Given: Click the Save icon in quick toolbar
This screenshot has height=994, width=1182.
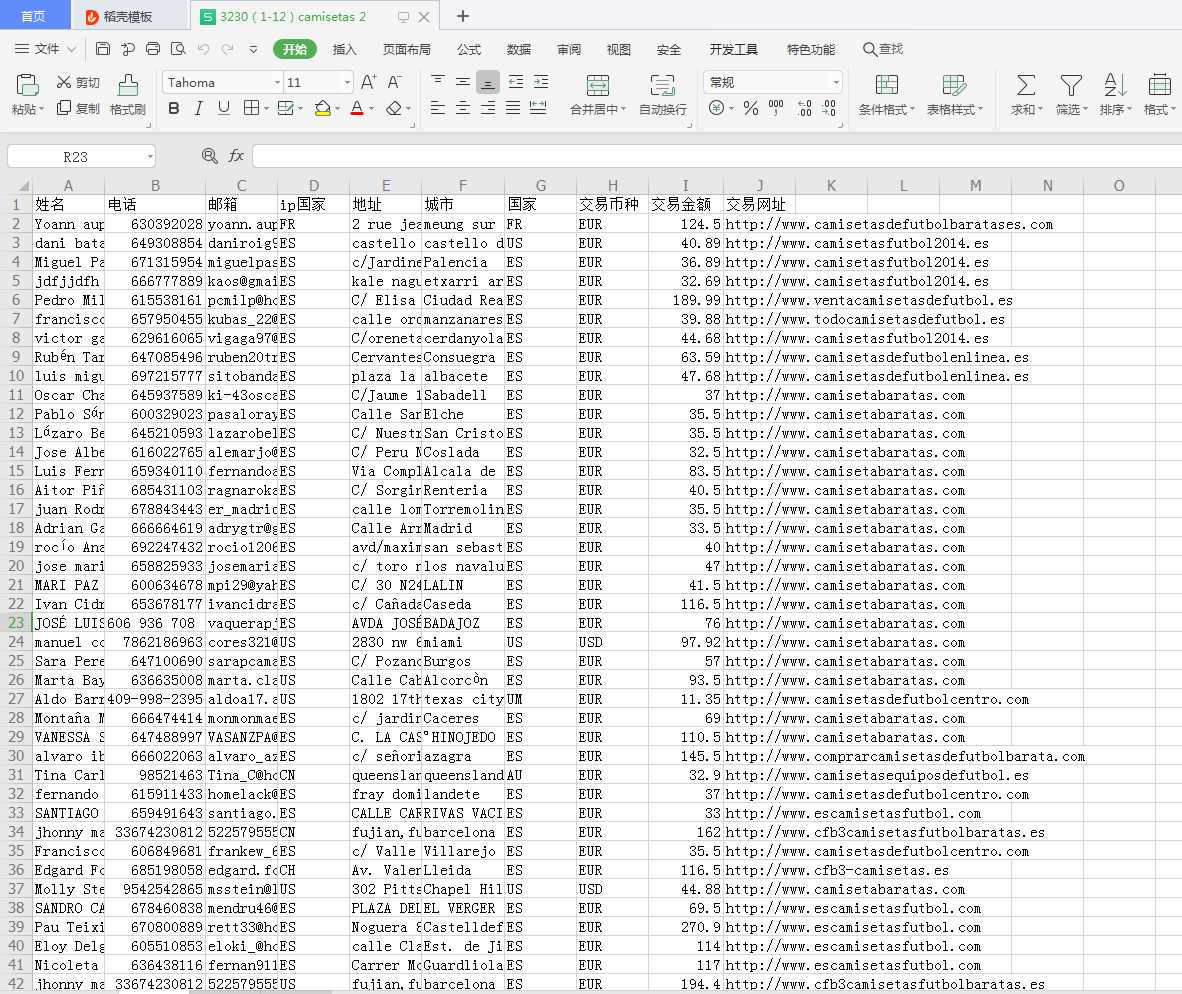Looking at the screenshot, I should click(103, 49).
